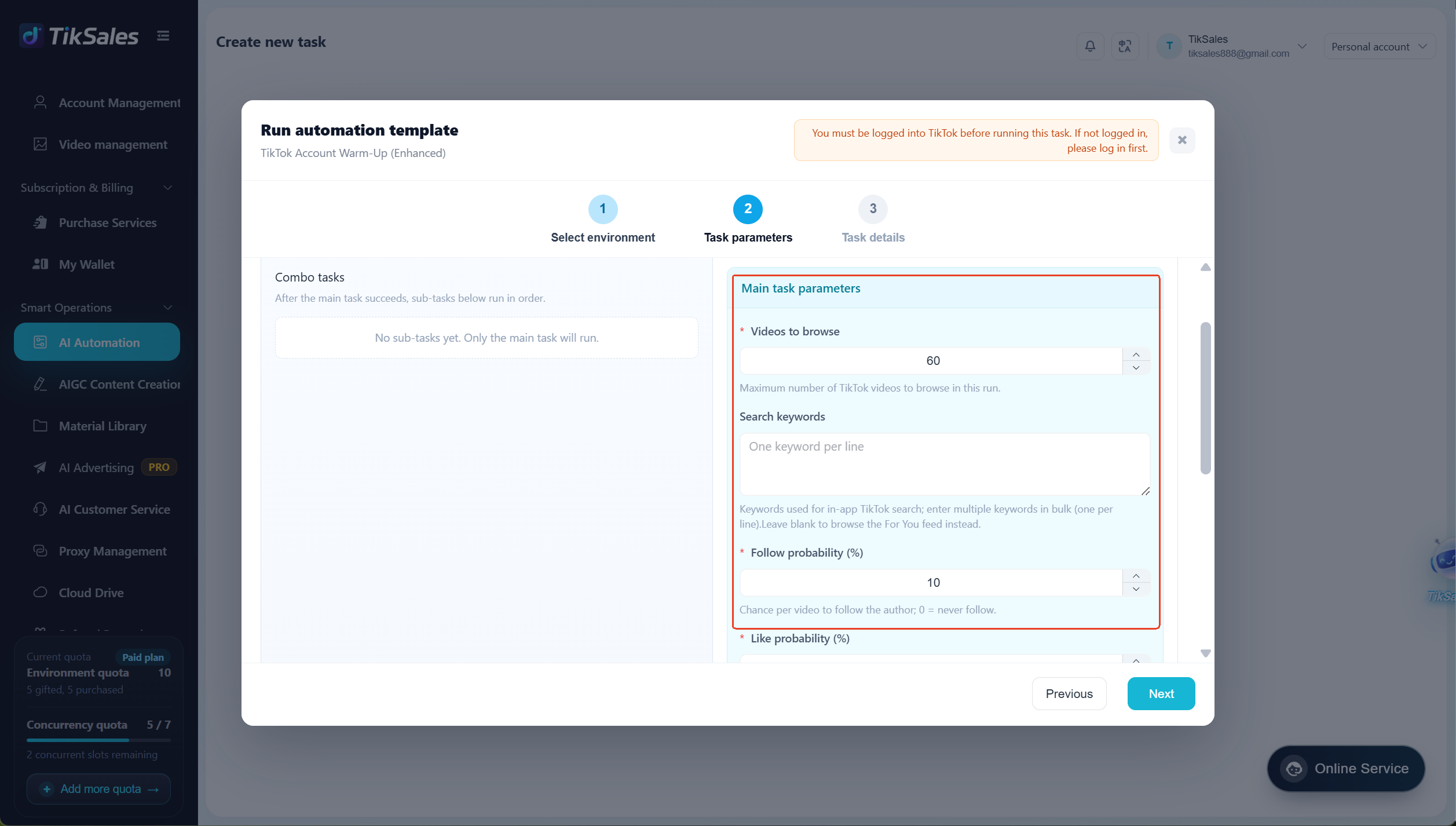Click the Next button

coord(1161,693)
